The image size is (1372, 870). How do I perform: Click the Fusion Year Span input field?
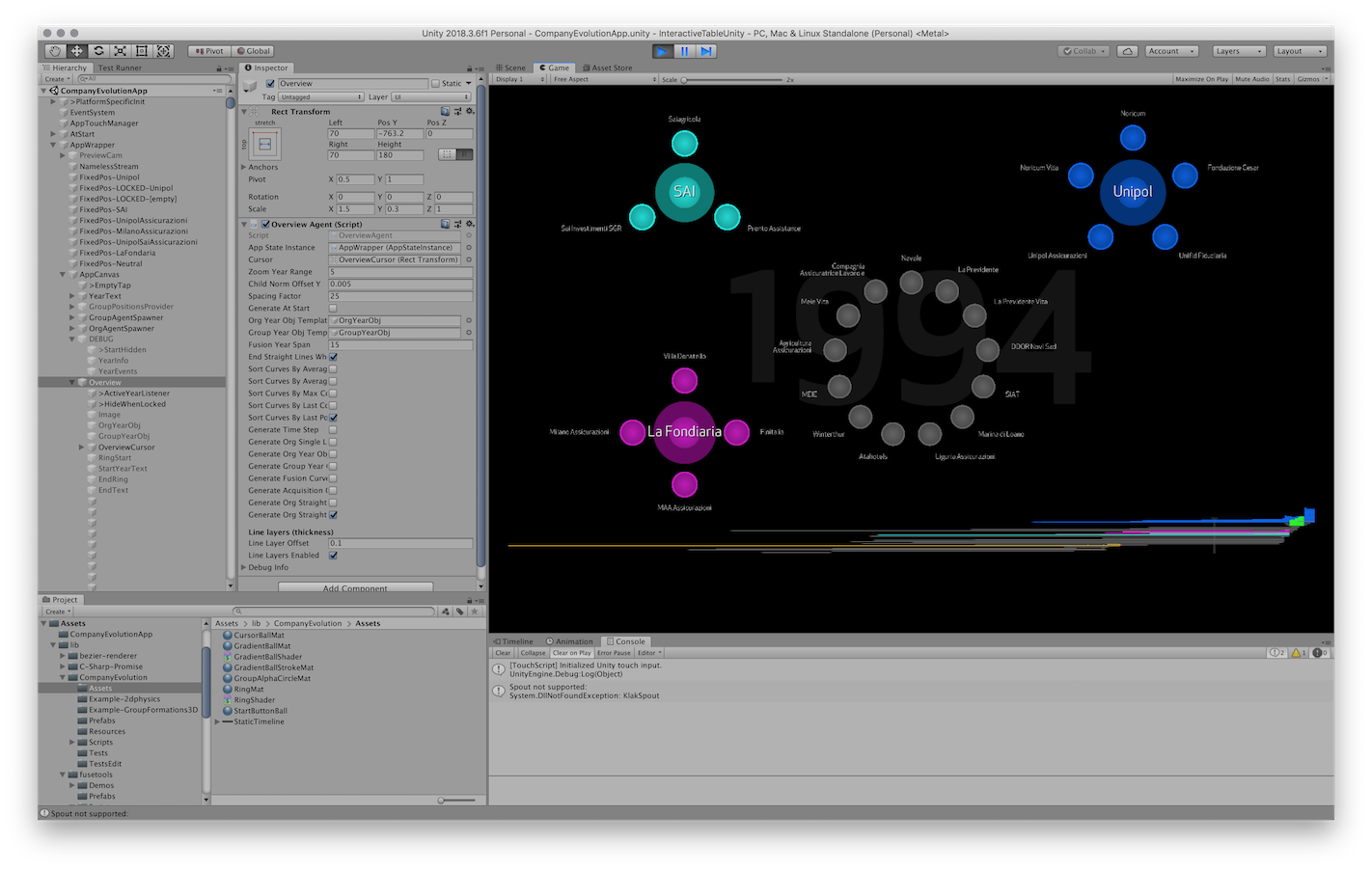pos(399,344)
